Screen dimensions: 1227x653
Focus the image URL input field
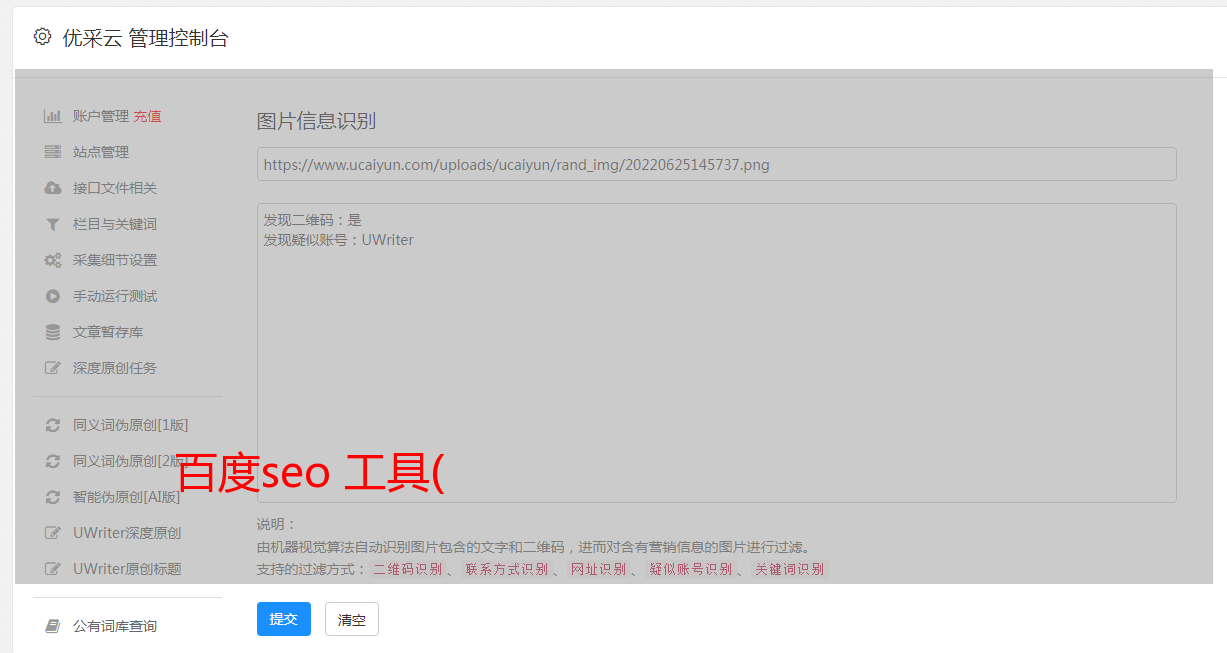(x=716, y=164)
